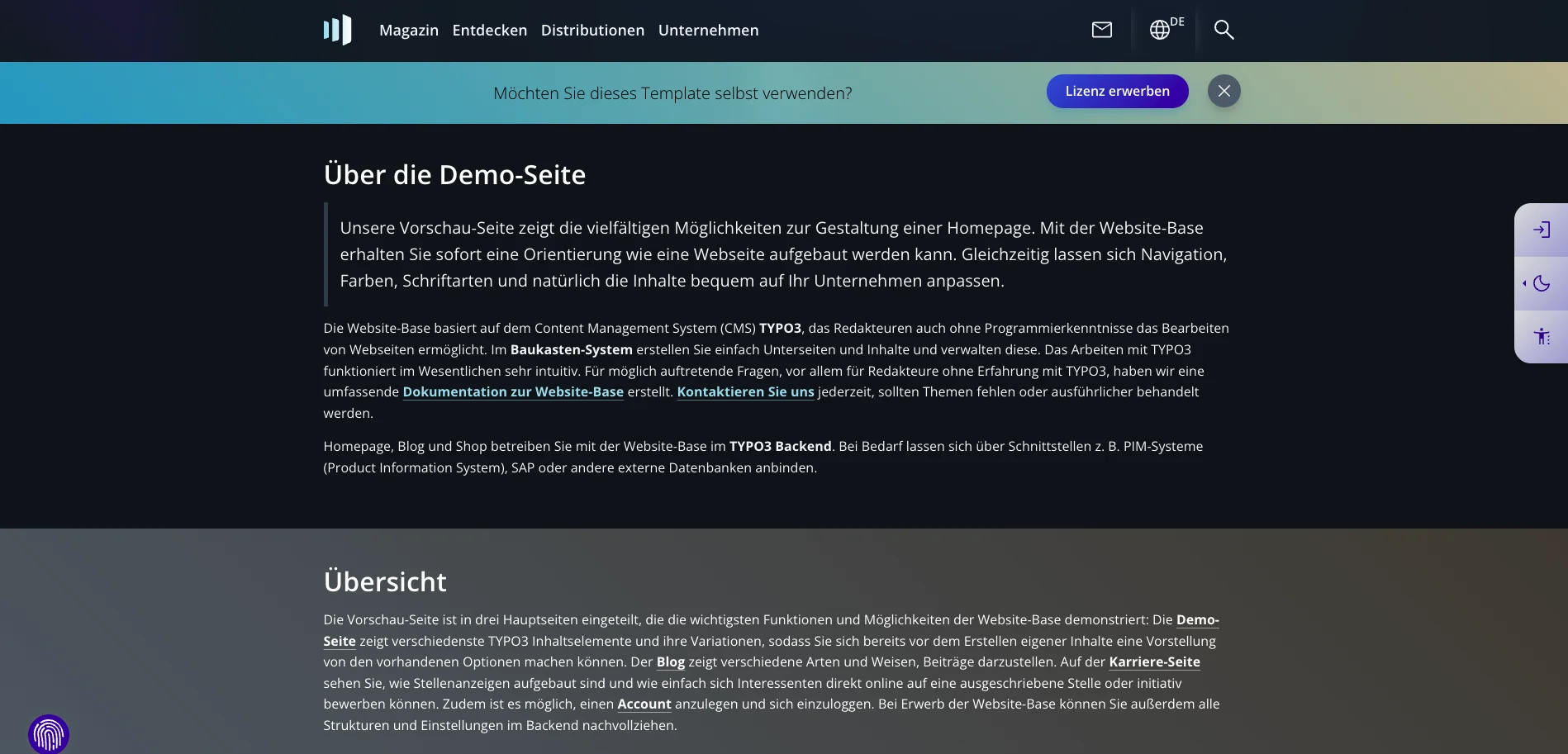1568x754 pixels.
Task: Open fingerprint privacy settings icon
Action: (x=49, y=734)
